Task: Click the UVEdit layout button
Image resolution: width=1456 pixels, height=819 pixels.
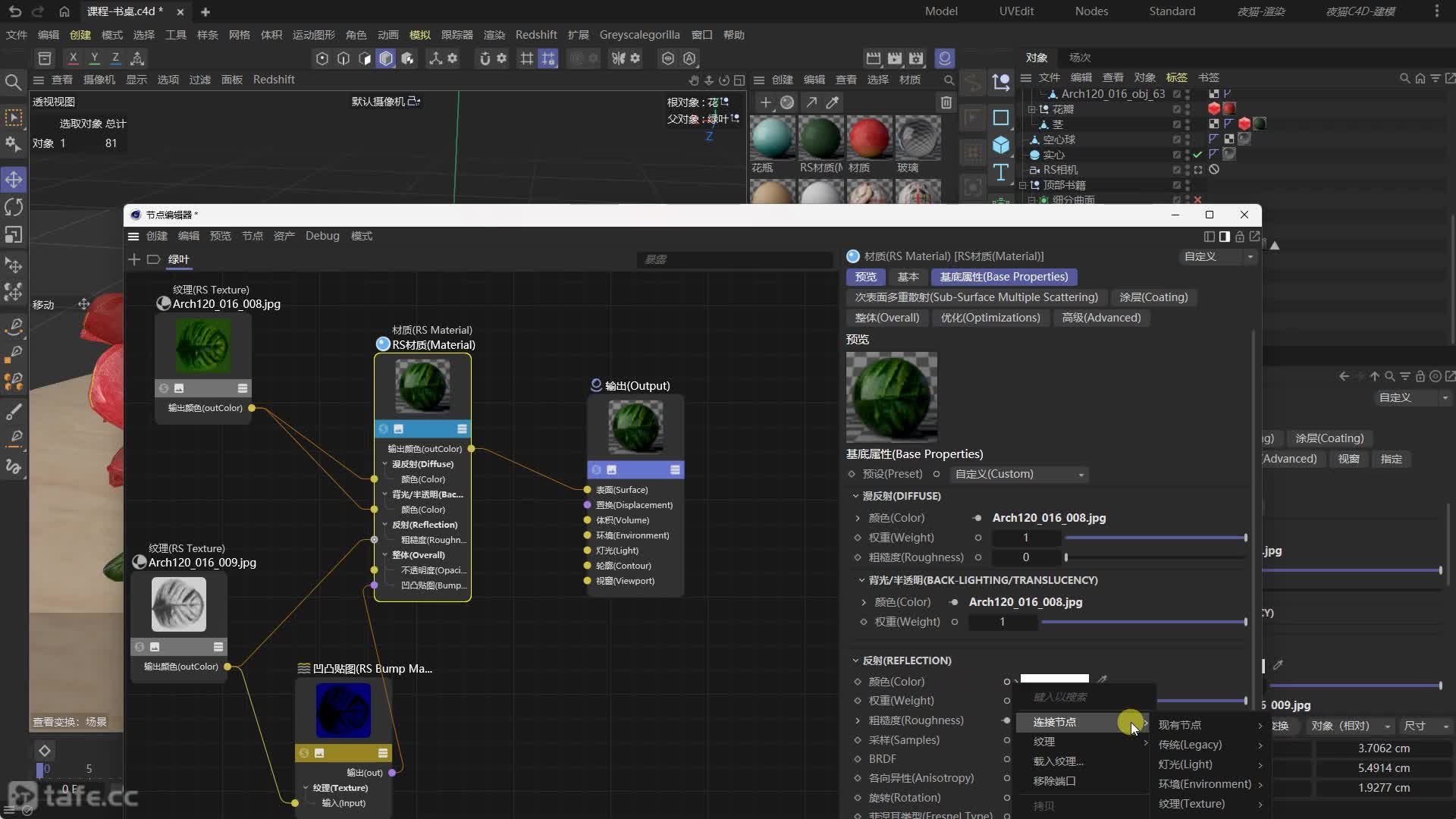Action: coord(1016,11)
